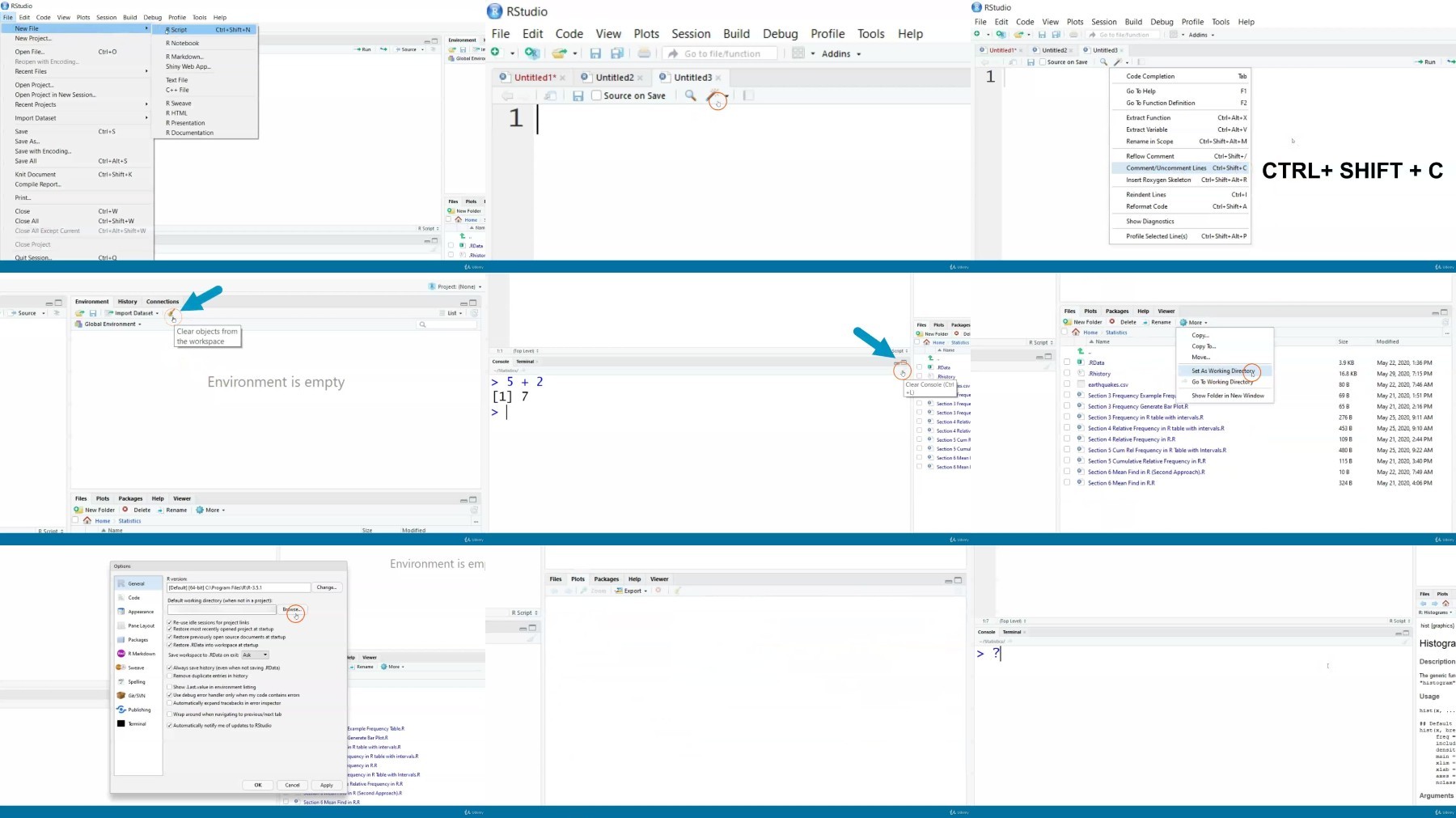Enable the Source on Save checkbox
The height and width of the screenshot is (818, 1456).
pos(596,95)
